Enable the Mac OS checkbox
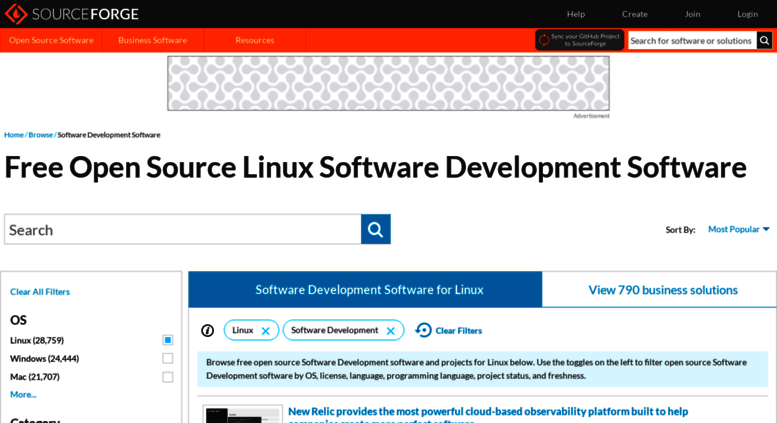The width and height of the screenshot is (777, 423). [x=167, y=377]
